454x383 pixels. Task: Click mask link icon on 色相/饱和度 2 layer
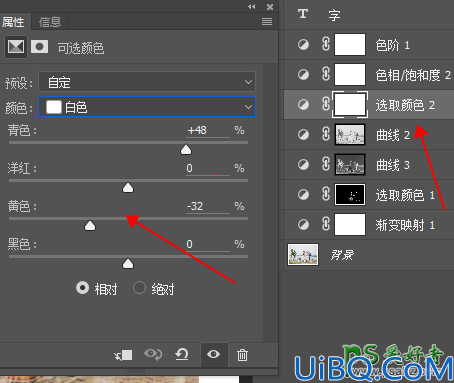pos(326,74)
